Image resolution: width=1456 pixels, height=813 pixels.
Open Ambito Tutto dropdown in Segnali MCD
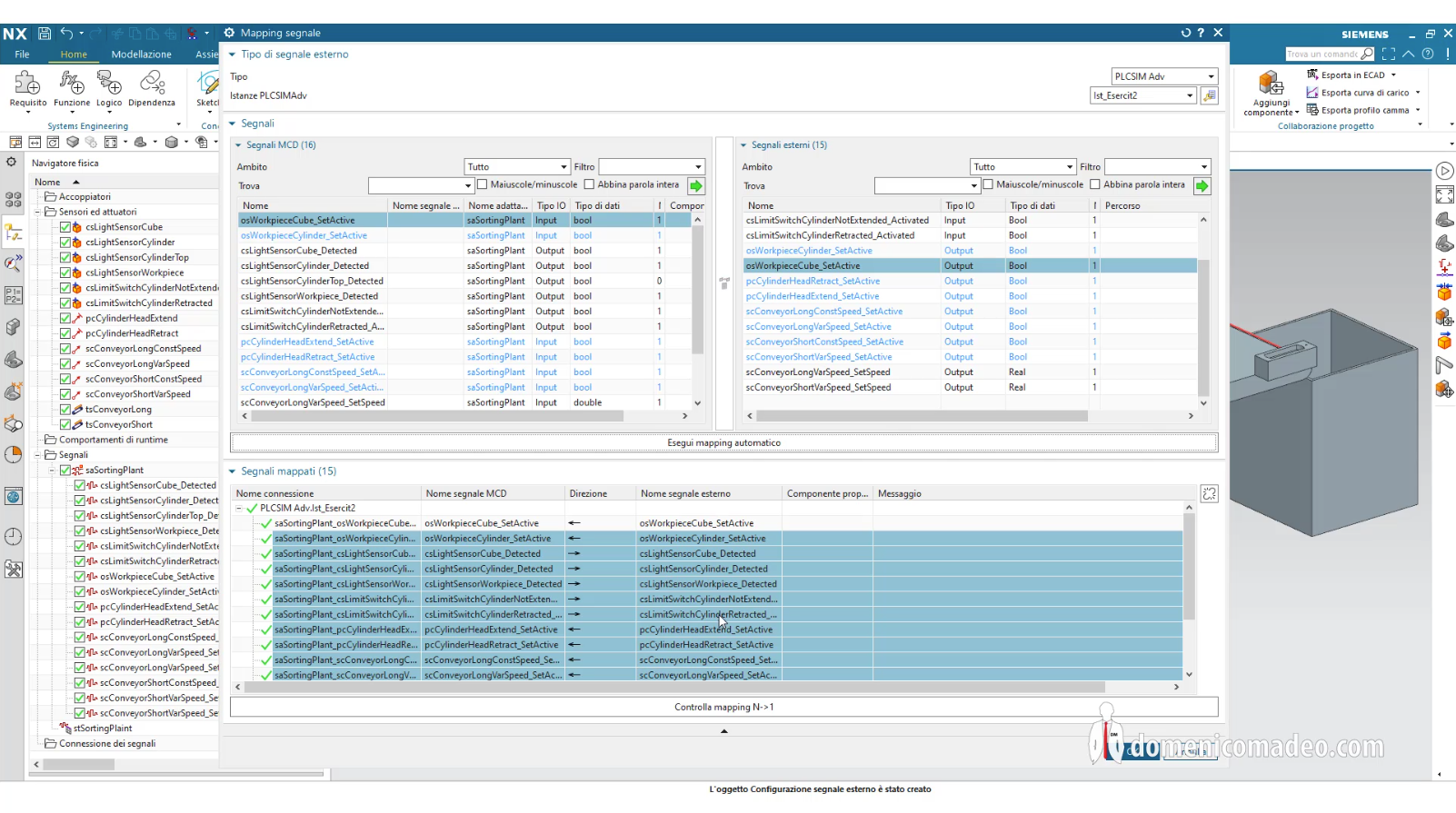(517, 167)
